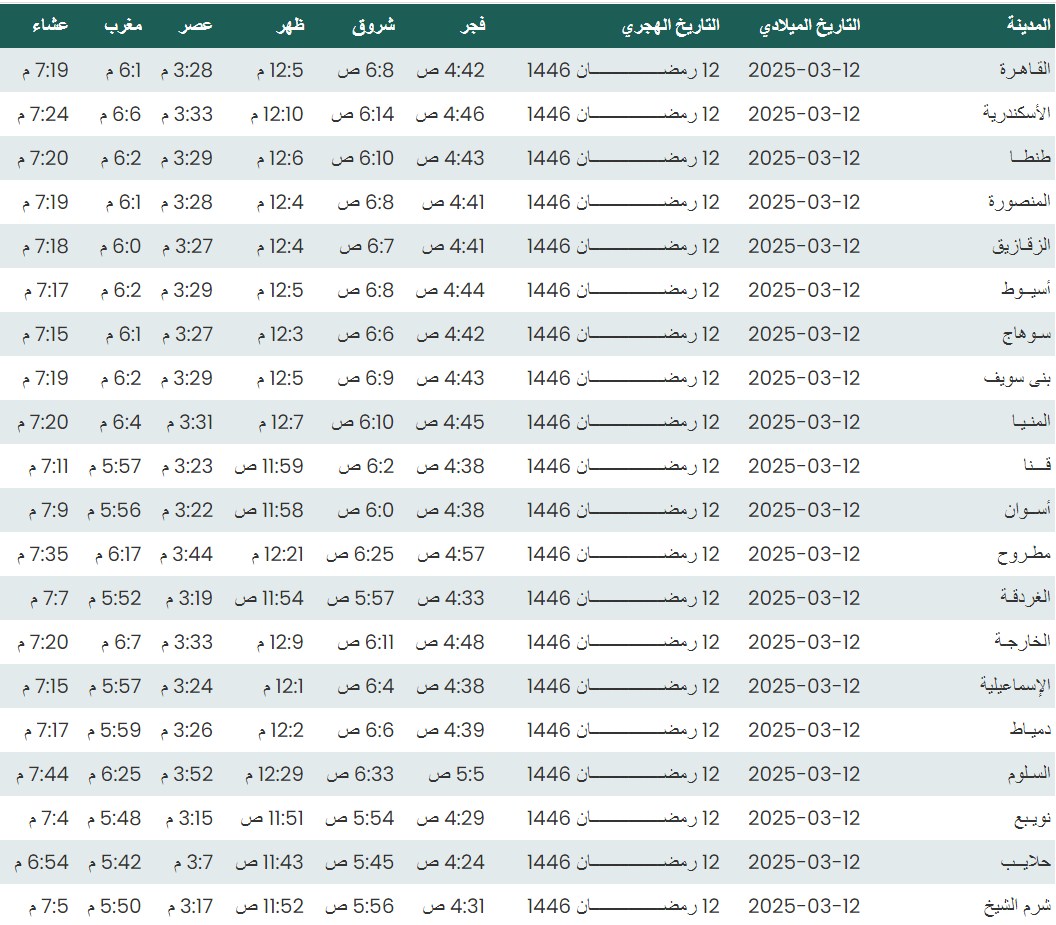1056x925 pixels.
Task: Click the عصر column header
Action: tap(197, 26)
